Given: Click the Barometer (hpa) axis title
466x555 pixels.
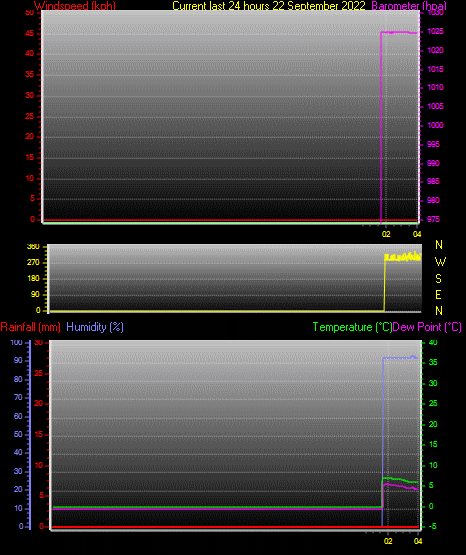Looking at the screenshot, I should (x=409, y=6).
